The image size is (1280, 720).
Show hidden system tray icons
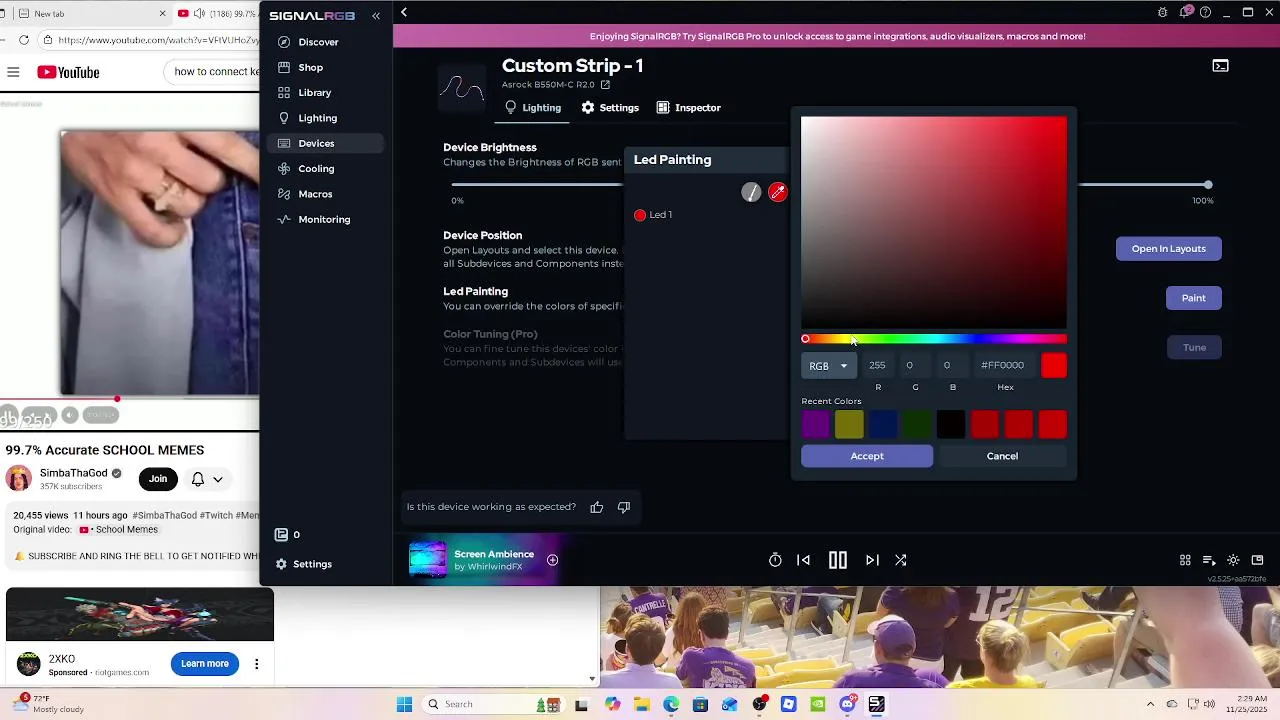pyautogui.click(x=1150, y=704)
